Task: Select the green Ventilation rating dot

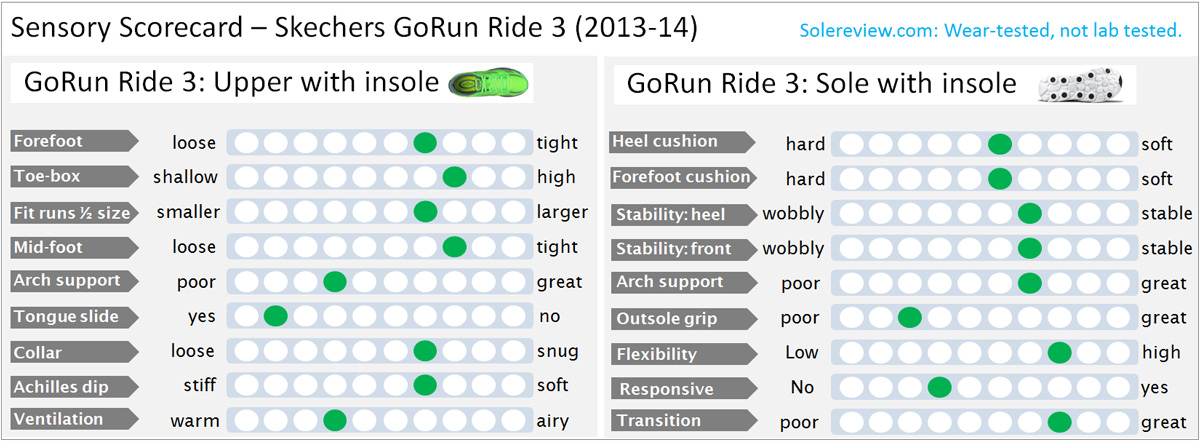Action: click(335, 419)
